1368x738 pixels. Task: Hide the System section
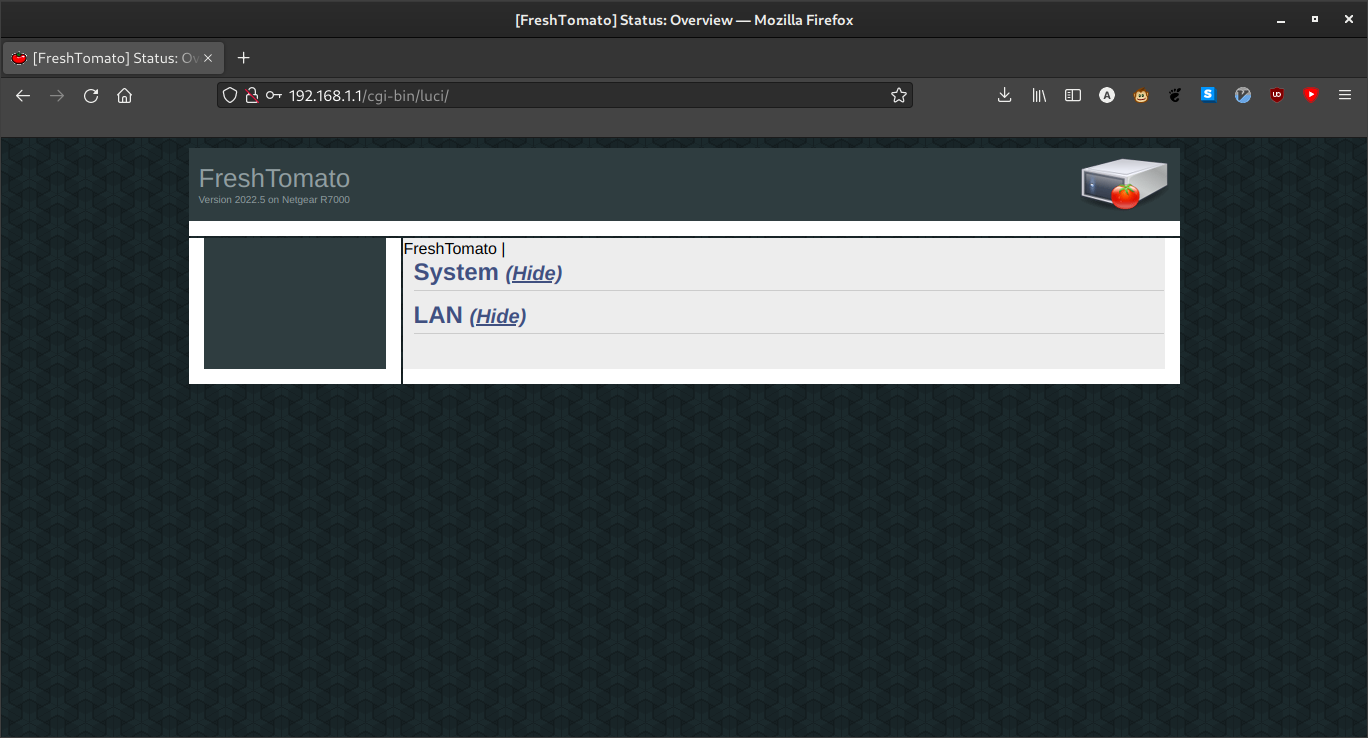pyautogui.click(x=534, y=273)
